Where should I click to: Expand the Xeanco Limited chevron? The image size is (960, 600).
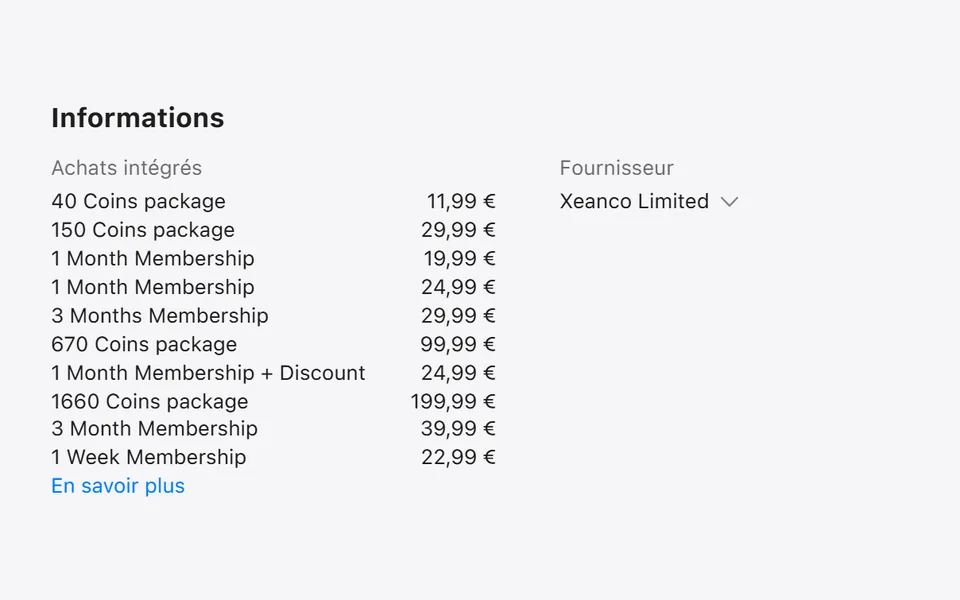[729, 202]
